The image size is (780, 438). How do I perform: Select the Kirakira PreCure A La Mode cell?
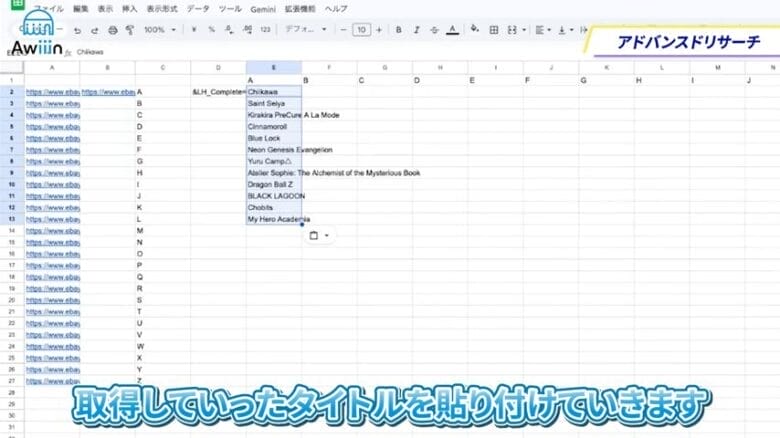pos(274,115)
